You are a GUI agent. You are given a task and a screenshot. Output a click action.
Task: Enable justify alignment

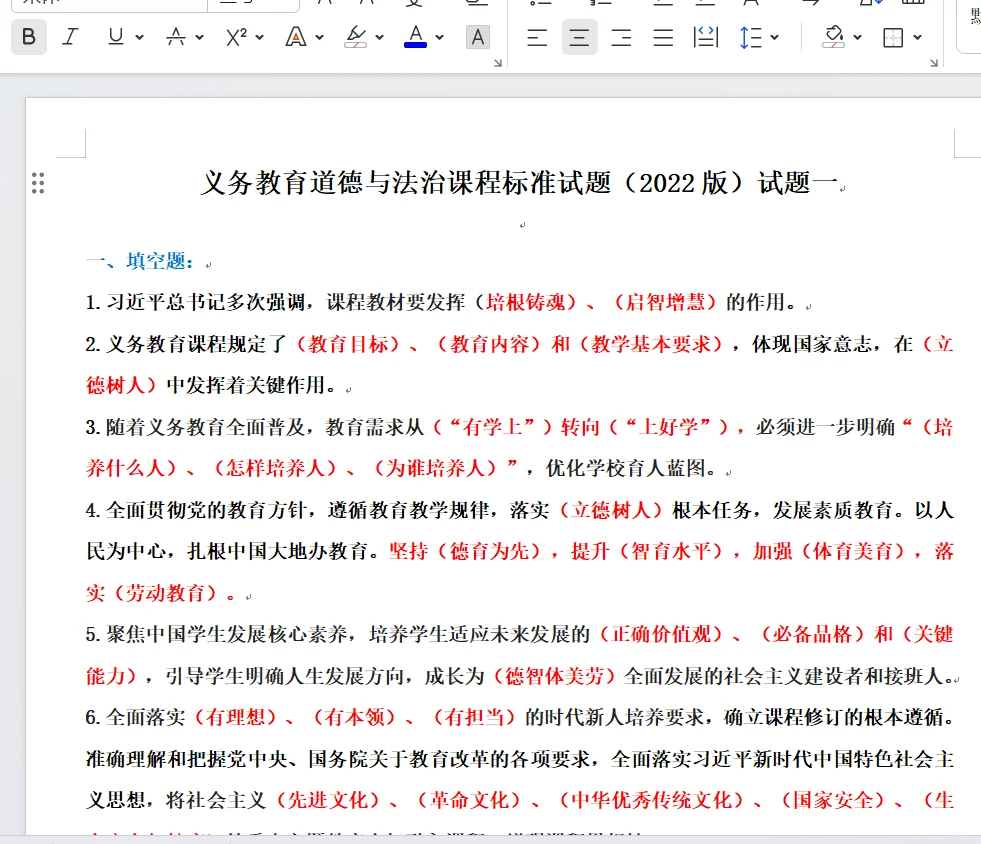[x=662, y=37]
